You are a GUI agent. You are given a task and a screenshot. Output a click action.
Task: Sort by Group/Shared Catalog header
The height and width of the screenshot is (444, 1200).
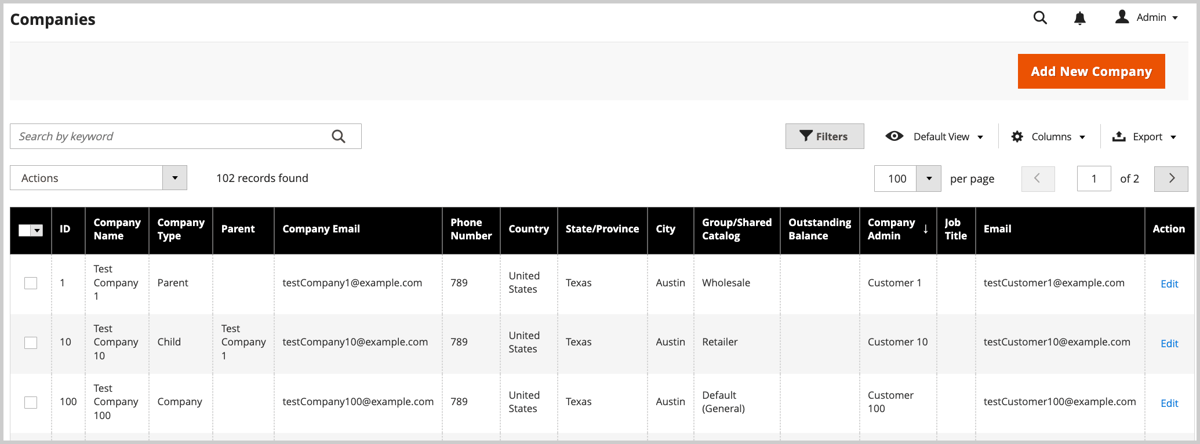tap(737, 229)
